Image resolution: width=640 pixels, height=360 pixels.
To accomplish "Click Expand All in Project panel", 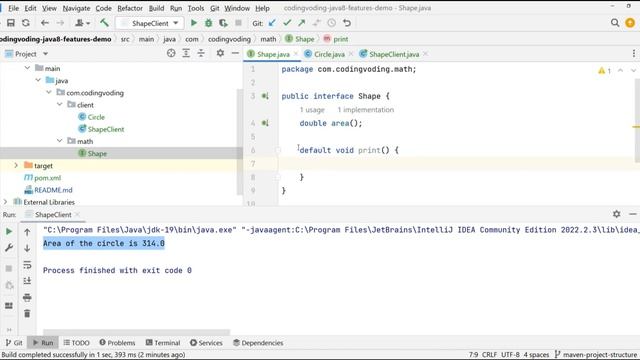I will point(186,53).
